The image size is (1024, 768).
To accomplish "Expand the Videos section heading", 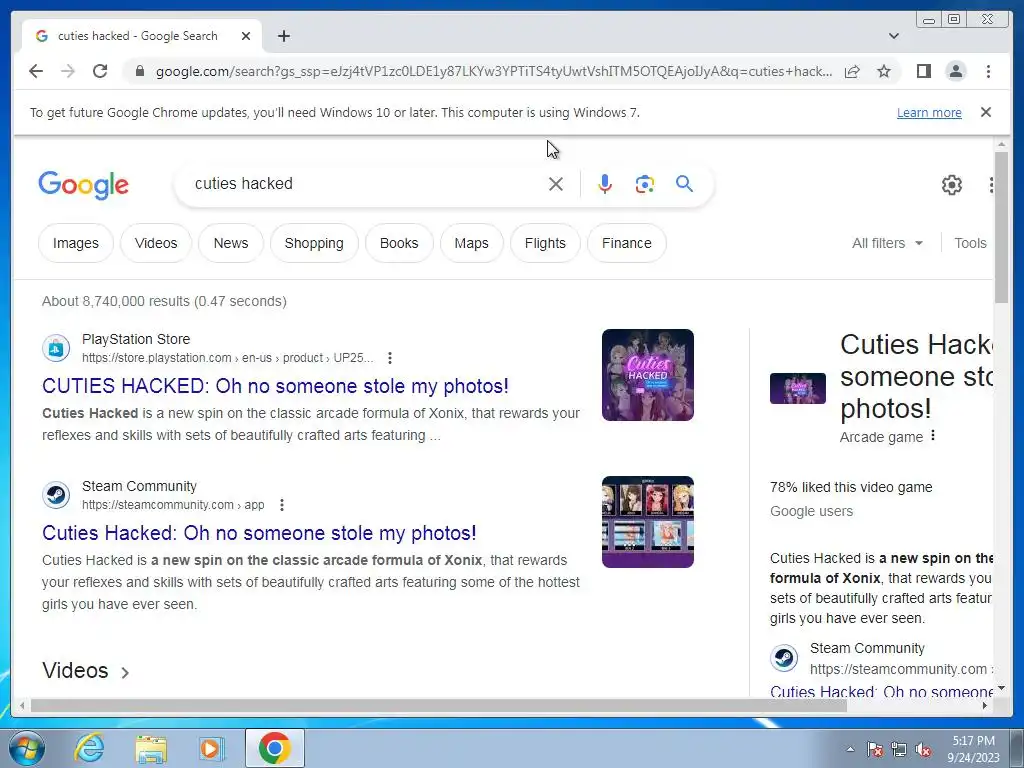I will [86, 671].
